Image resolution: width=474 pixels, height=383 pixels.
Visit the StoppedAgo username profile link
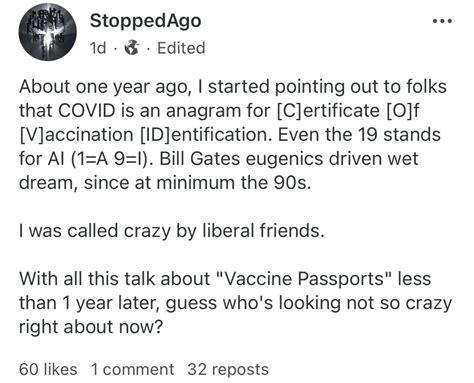(x=145, y=21)
